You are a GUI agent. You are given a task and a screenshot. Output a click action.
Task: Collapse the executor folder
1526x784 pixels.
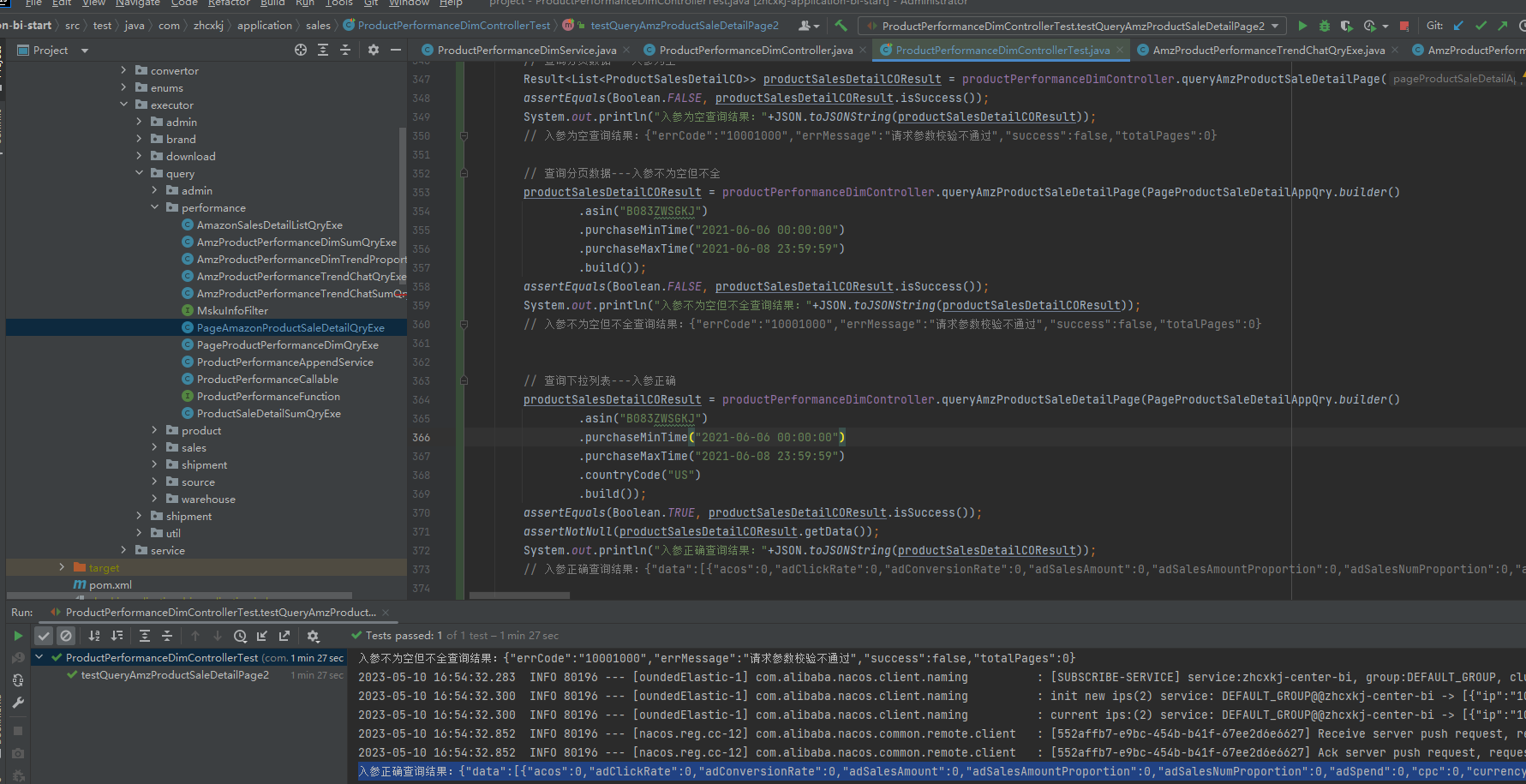click(x=123, y=105)
